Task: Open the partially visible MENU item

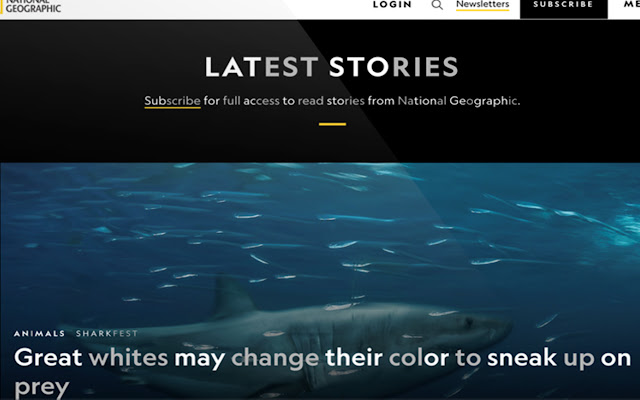Action: click(631, 4)
